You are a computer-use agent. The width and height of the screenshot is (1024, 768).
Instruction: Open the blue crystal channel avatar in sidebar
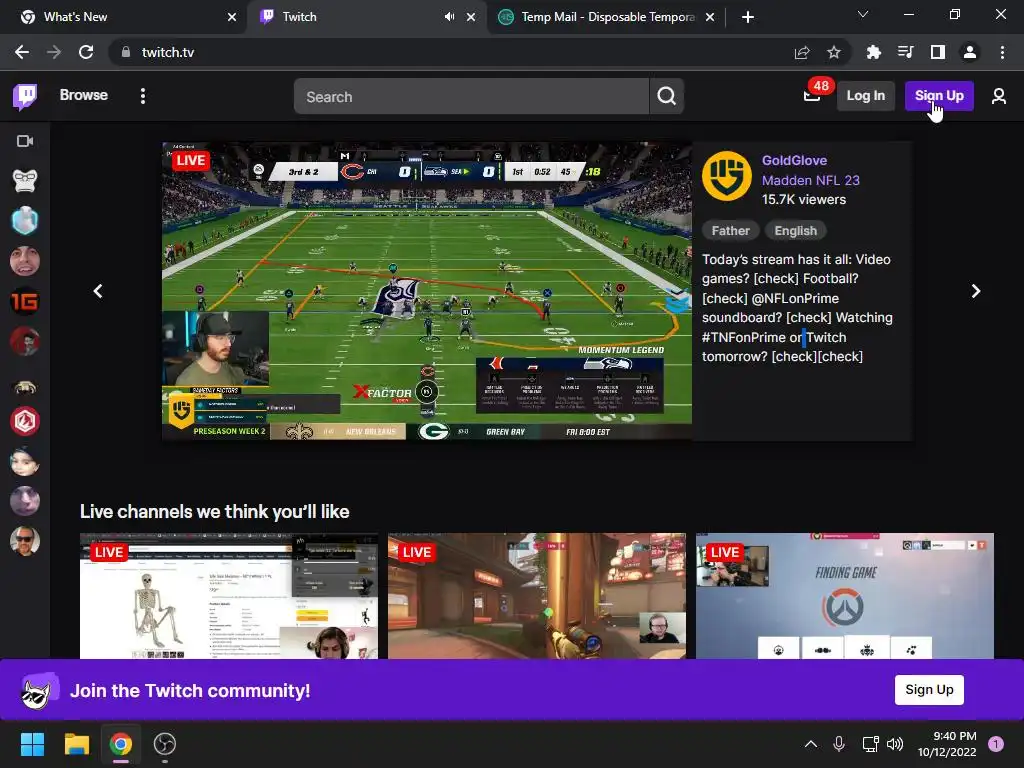pos(25,221)
